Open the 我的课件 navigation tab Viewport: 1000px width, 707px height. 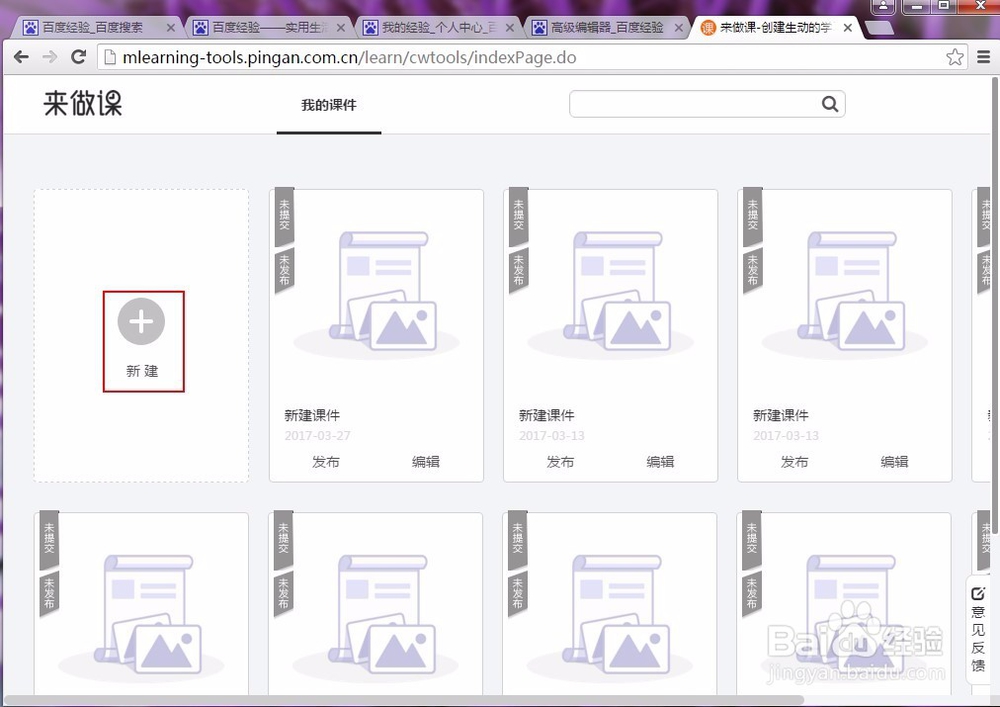(328, 105)
